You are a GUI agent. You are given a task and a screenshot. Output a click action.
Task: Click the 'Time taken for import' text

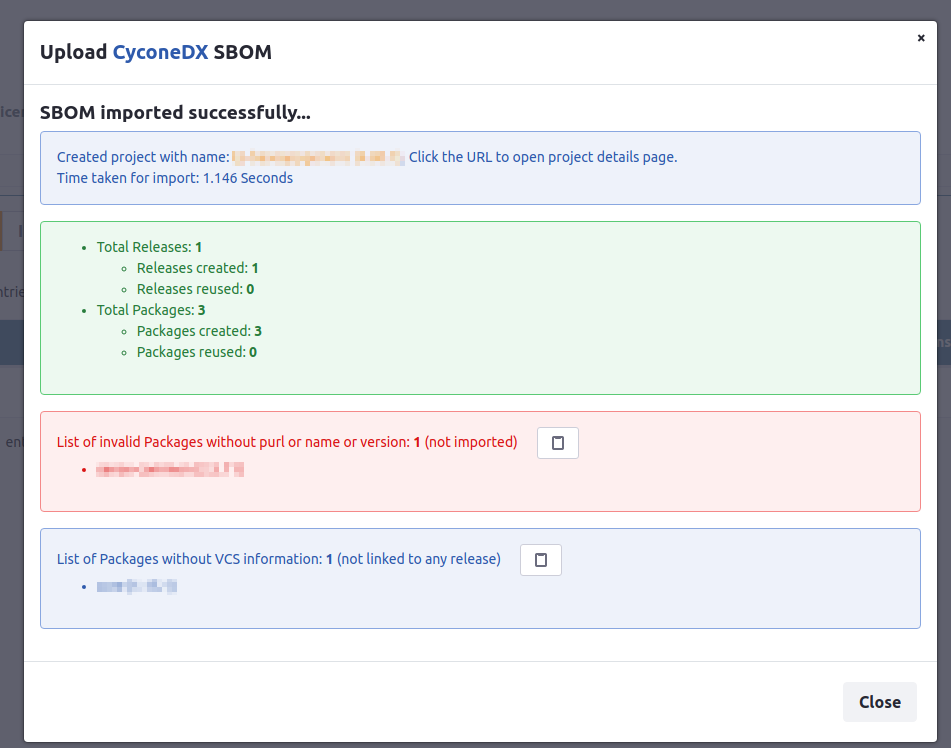click(x=175, y=178)
